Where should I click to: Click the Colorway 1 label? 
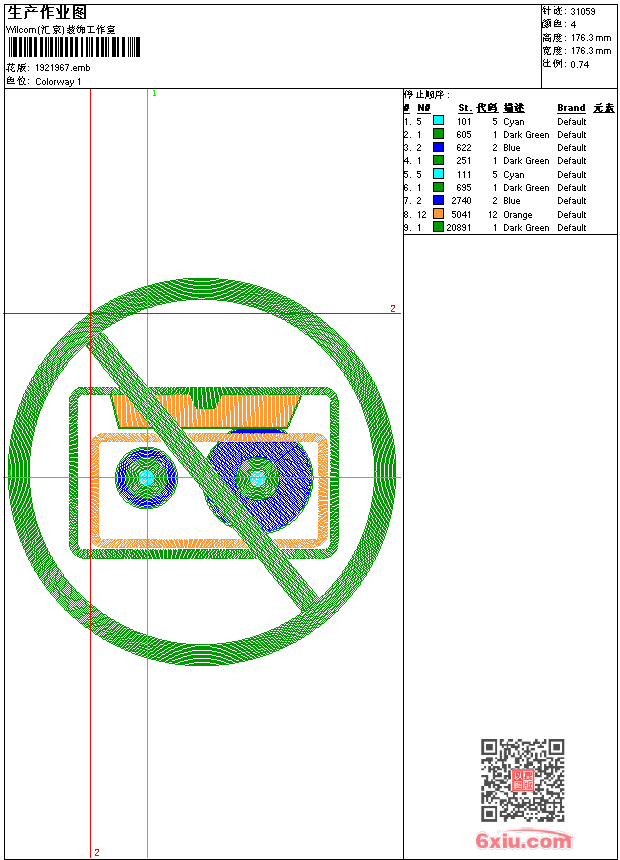[58, 82]
